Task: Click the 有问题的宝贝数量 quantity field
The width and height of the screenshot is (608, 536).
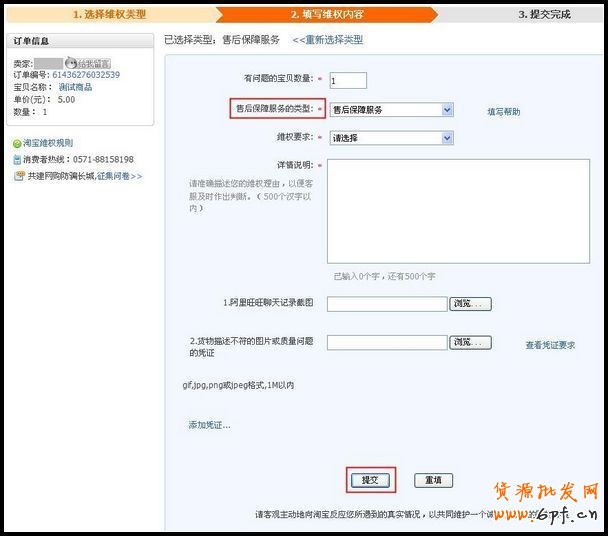Action: pyautogui.click(x=347, y=80)
